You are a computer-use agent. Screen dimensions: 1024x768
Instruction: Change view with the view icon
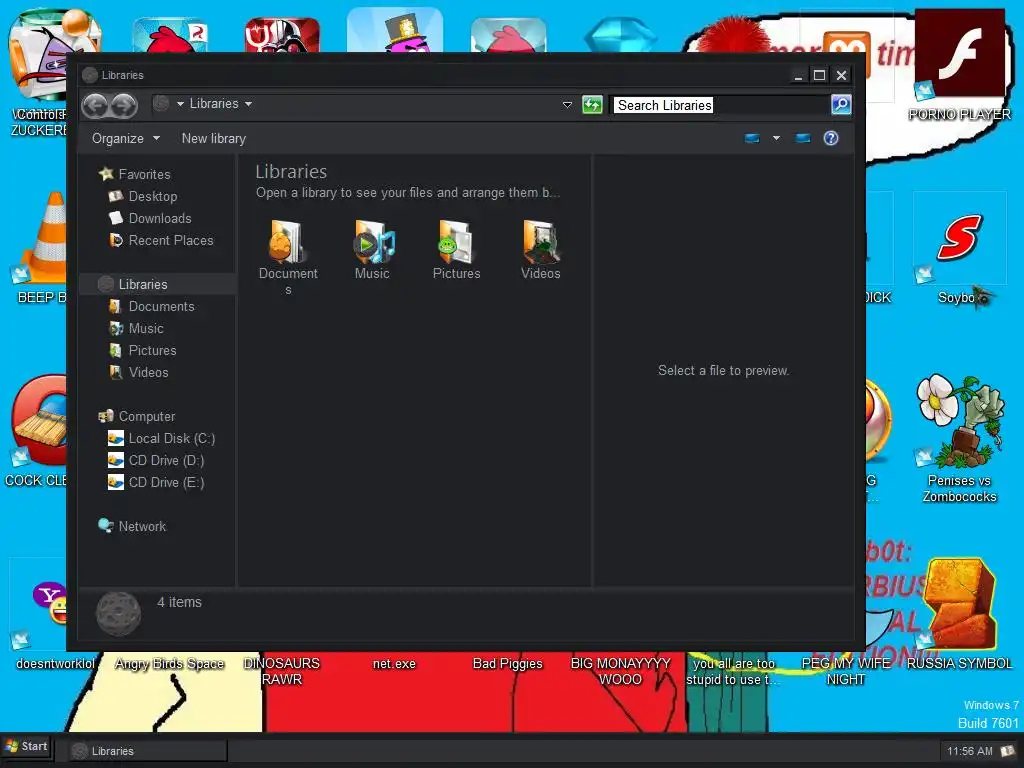click(x=752, y=138)
